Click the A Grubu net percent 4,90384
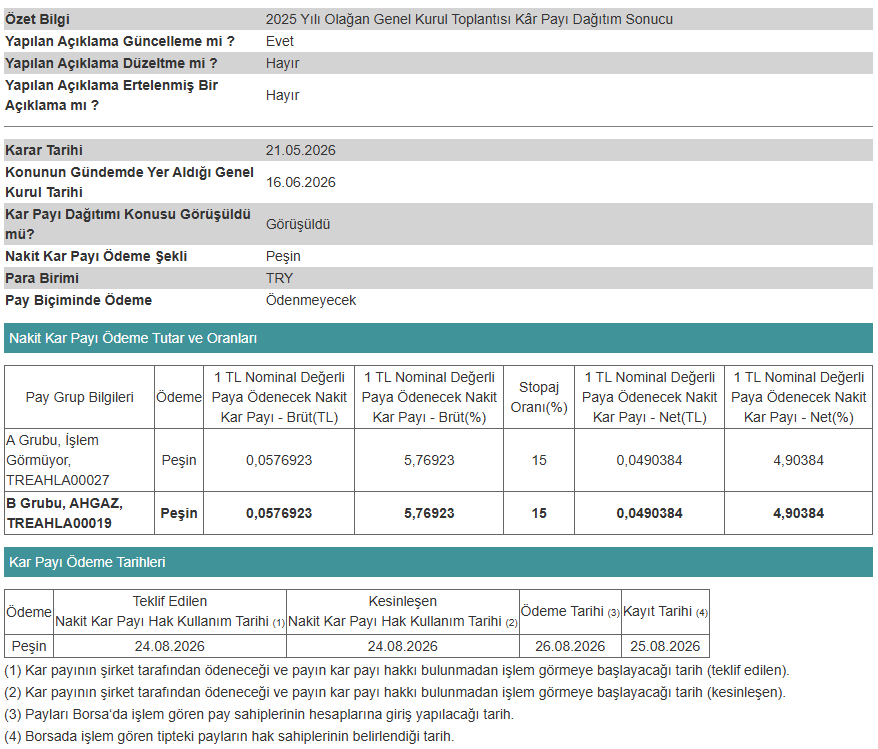 point(798,460)
